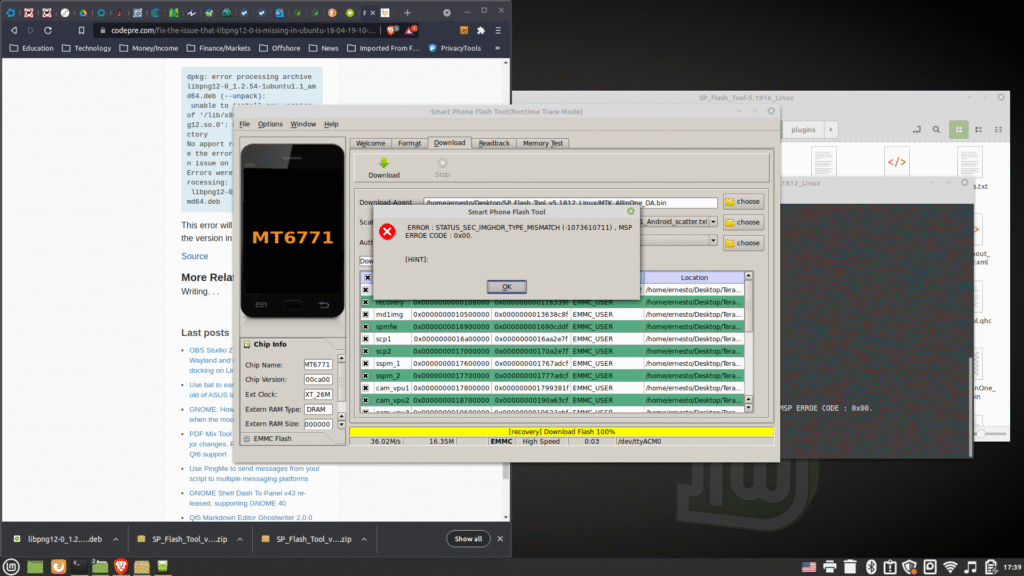Viewport: 1024px width, 576px height.
Task: Click the green Download arrow icon
Action: [x=383, y=163]
